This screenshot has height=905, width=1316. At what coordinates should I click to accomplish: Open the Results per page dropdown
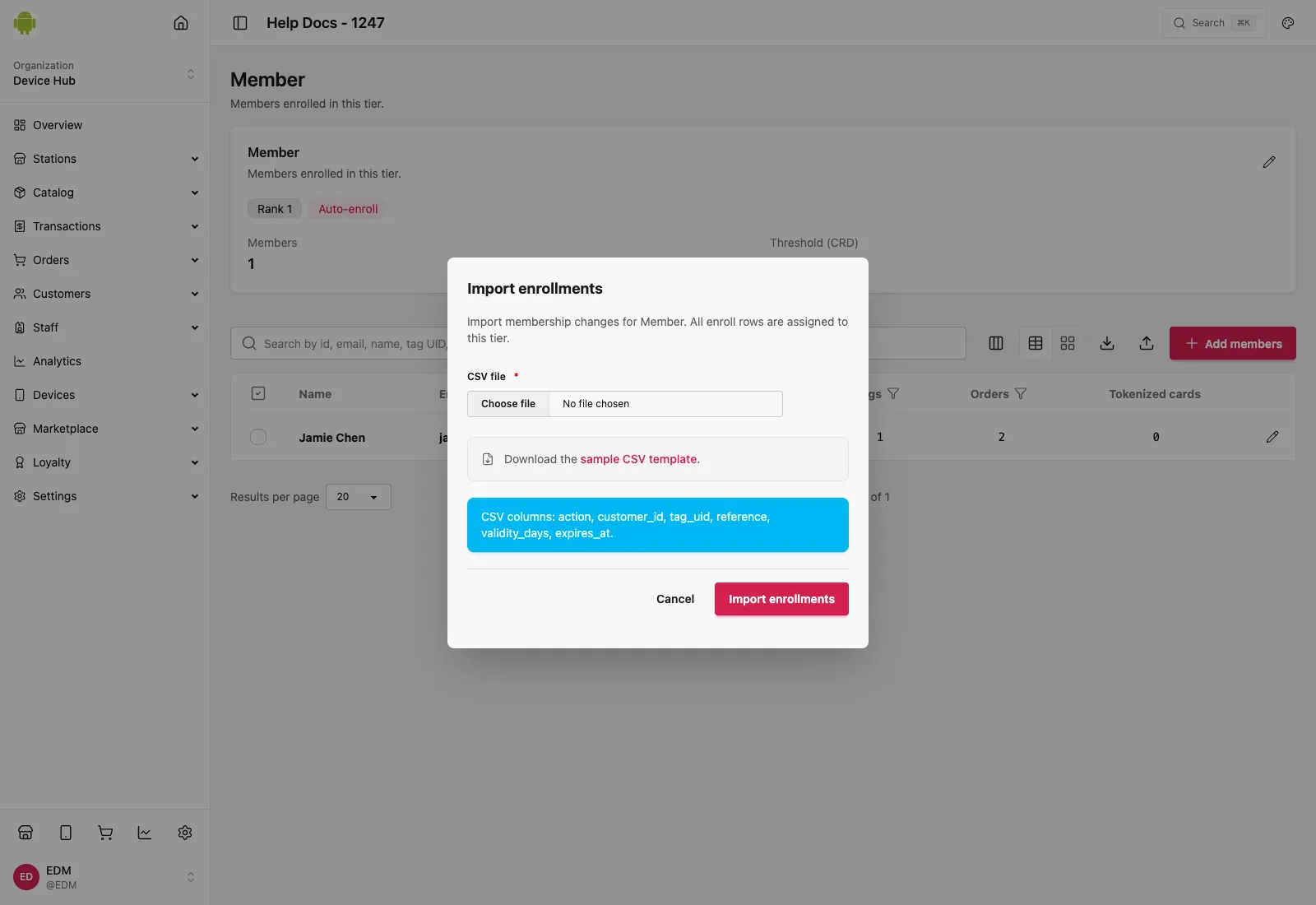(359, 497)
